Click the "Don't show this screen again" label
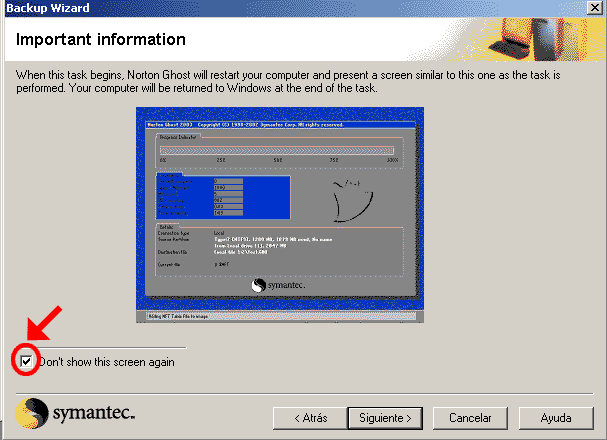607x440 pixels. 106,362
